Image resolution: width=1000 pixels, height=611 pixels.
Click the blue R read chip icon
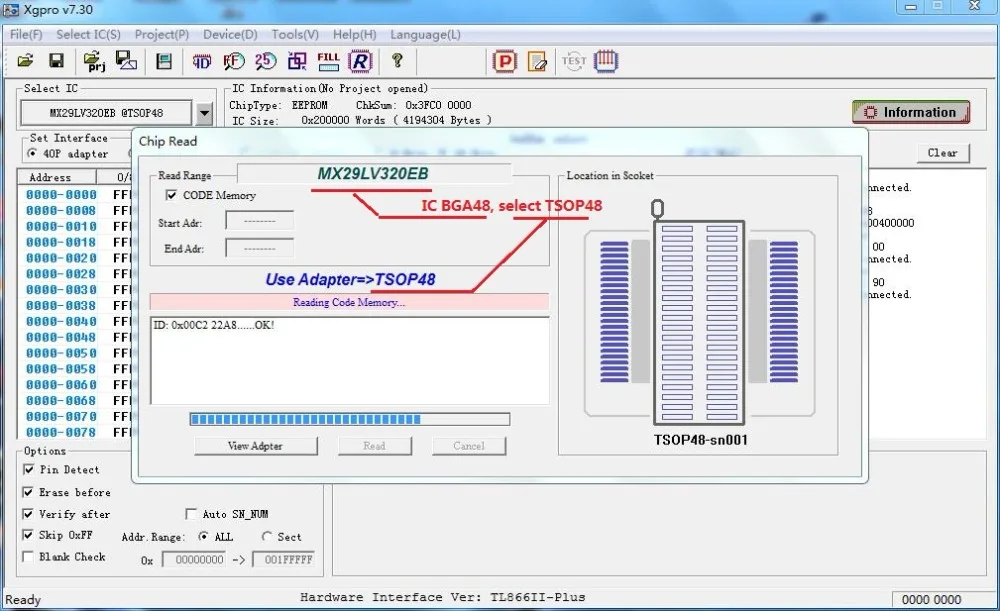(x=360, y=61)
